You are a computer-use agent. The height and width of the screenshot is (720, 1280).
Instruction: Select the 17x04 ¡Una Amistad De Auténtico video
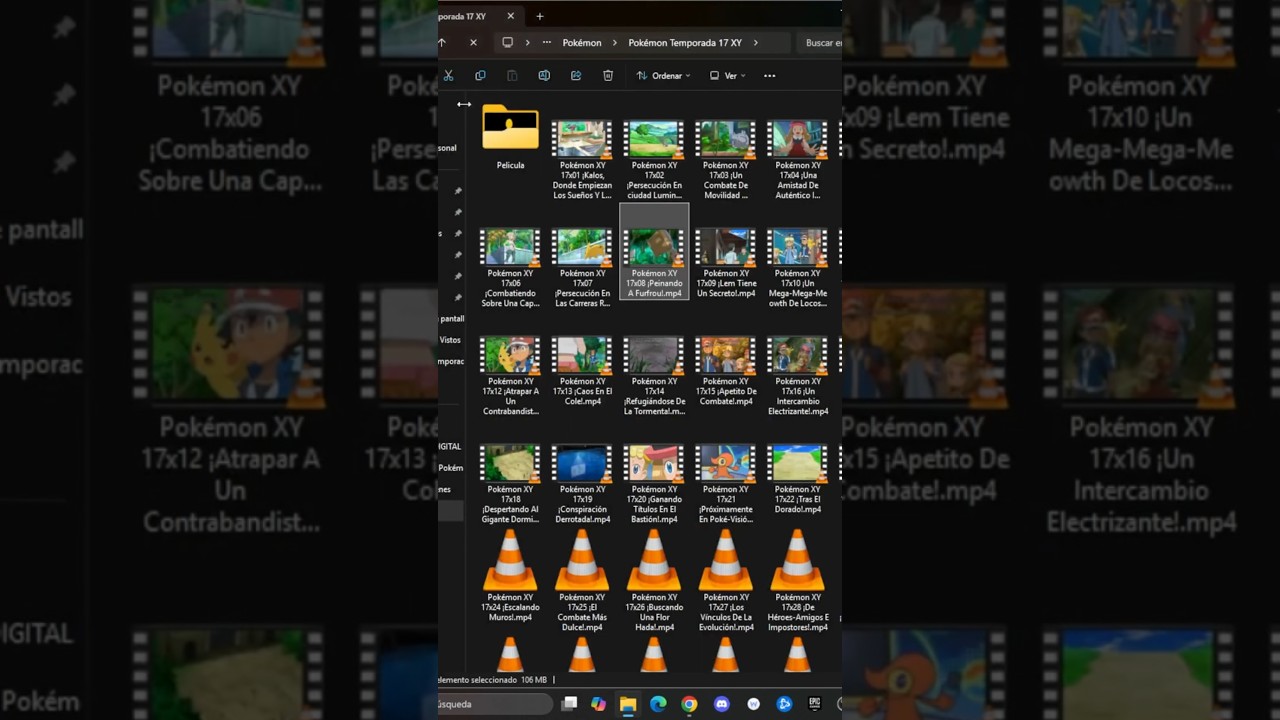(798, 159)
